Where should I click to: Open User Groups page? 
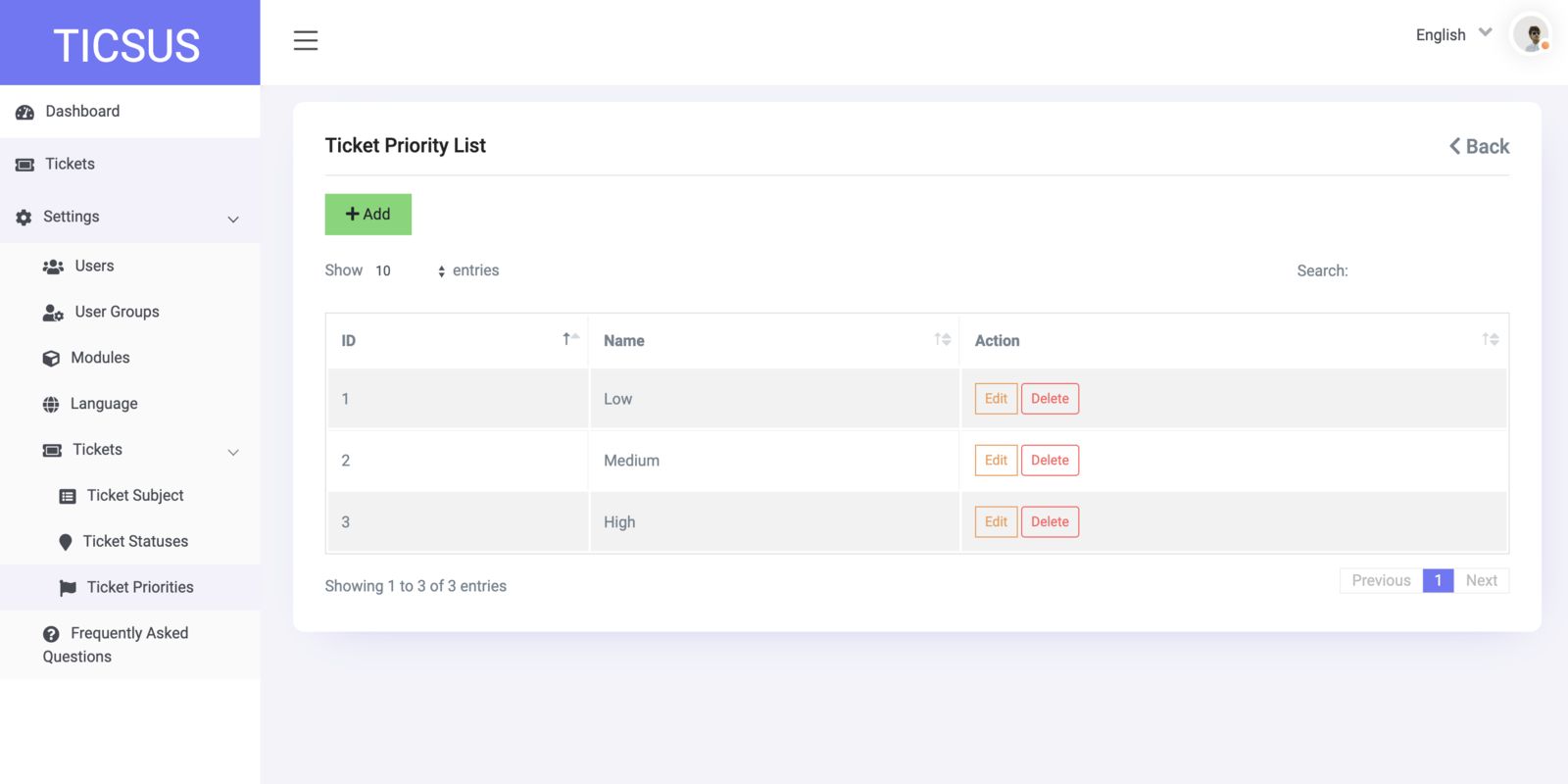coord(130,312)
